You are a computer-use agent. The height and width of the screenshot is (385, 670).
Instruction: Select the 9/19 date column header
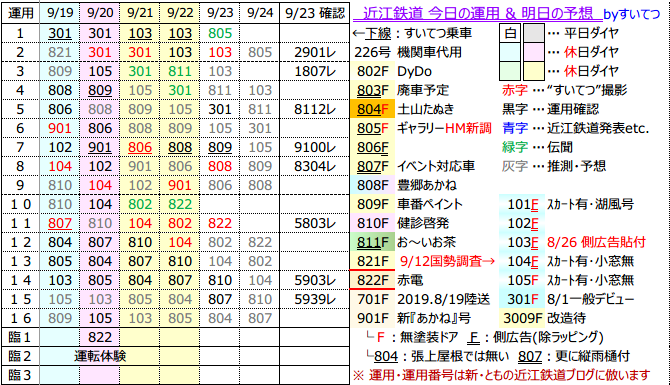[60, 13]
